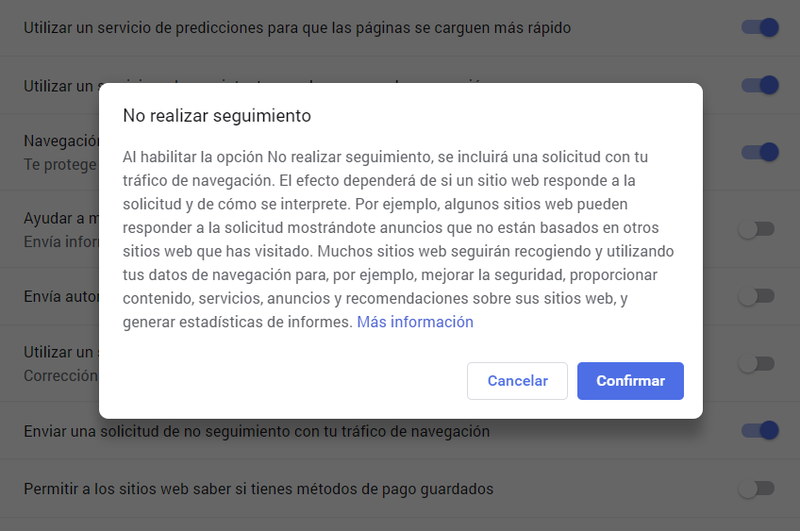Enable the 'Envía auto…' toggle
The height and width of the screenshot is (531, 800).
757,296
